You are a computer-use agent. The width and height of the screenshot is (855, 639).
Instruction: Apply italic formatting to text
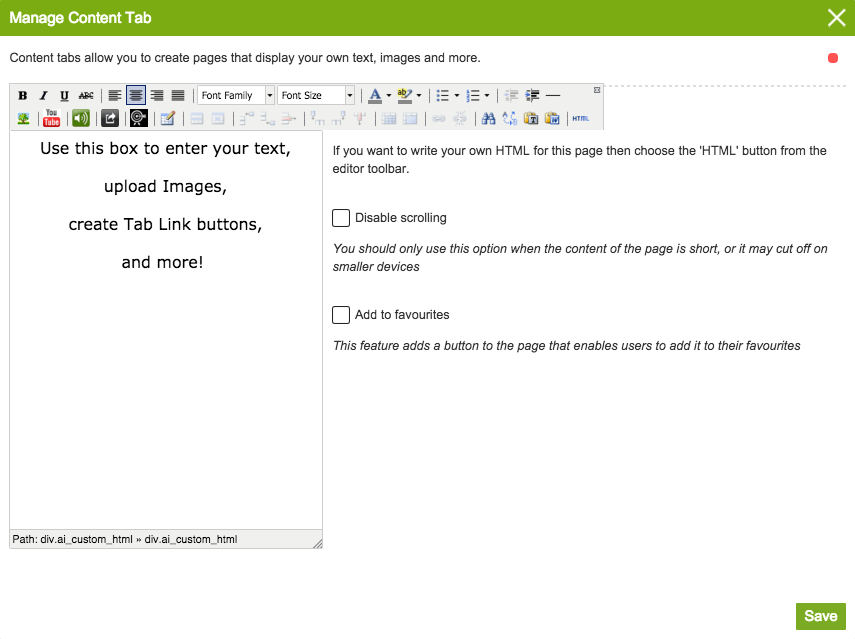(x=44, y=96)
